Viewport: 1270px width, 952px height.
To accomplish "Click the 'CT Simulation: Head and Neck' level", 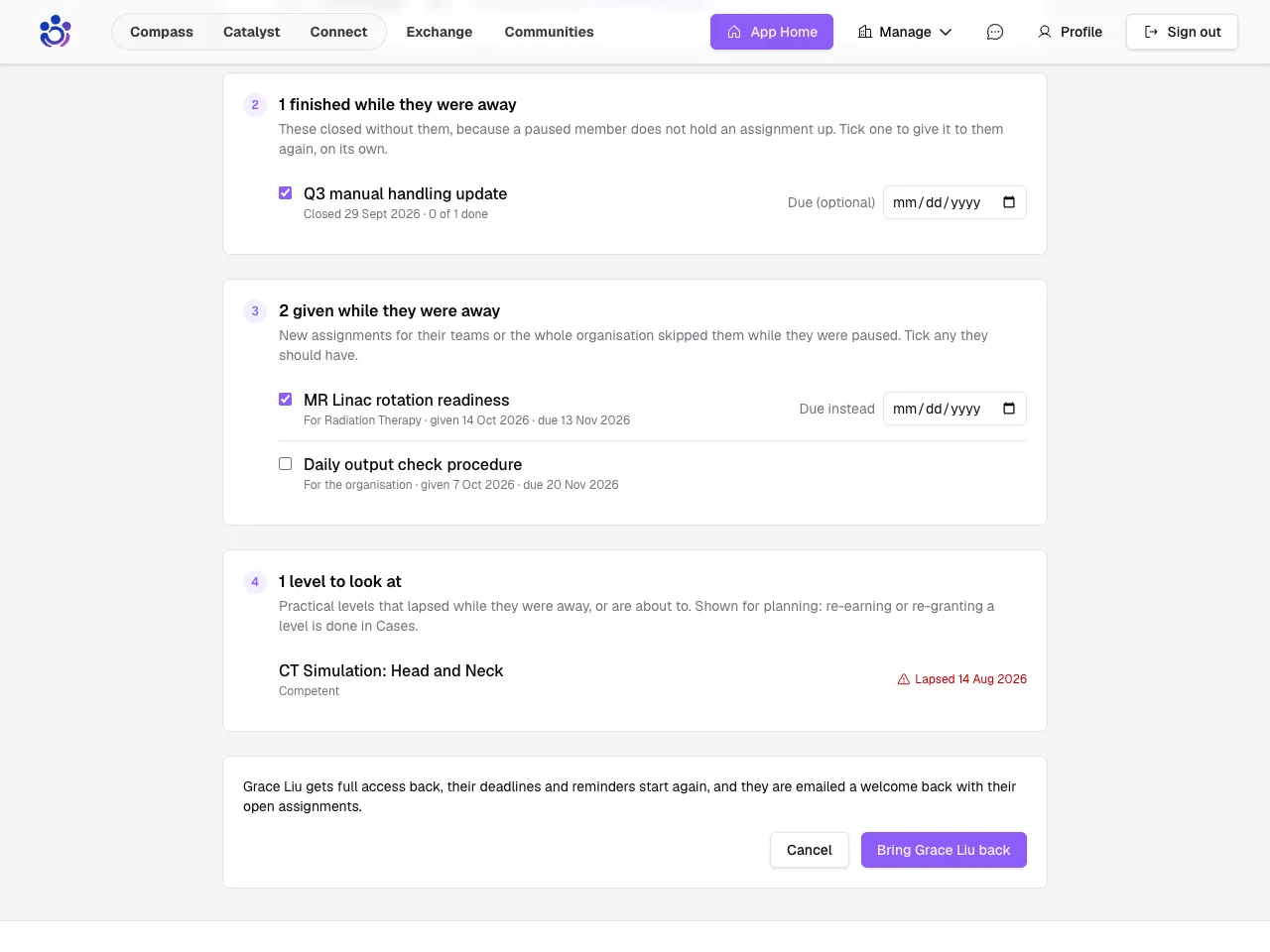I will (x=391, y=670).
